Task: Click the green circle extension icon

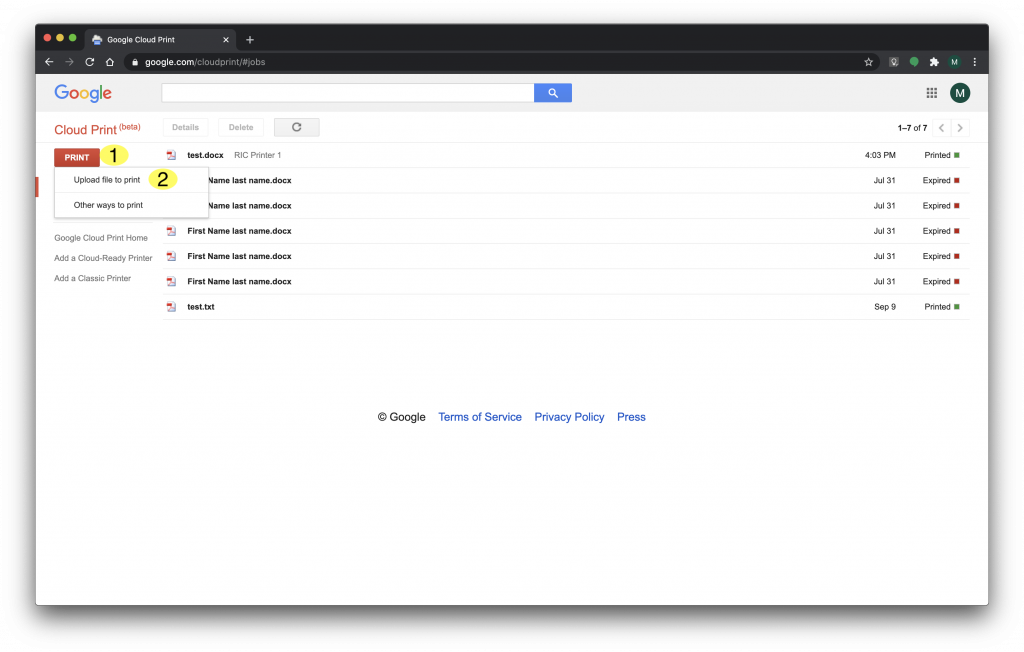Action: 914,62
